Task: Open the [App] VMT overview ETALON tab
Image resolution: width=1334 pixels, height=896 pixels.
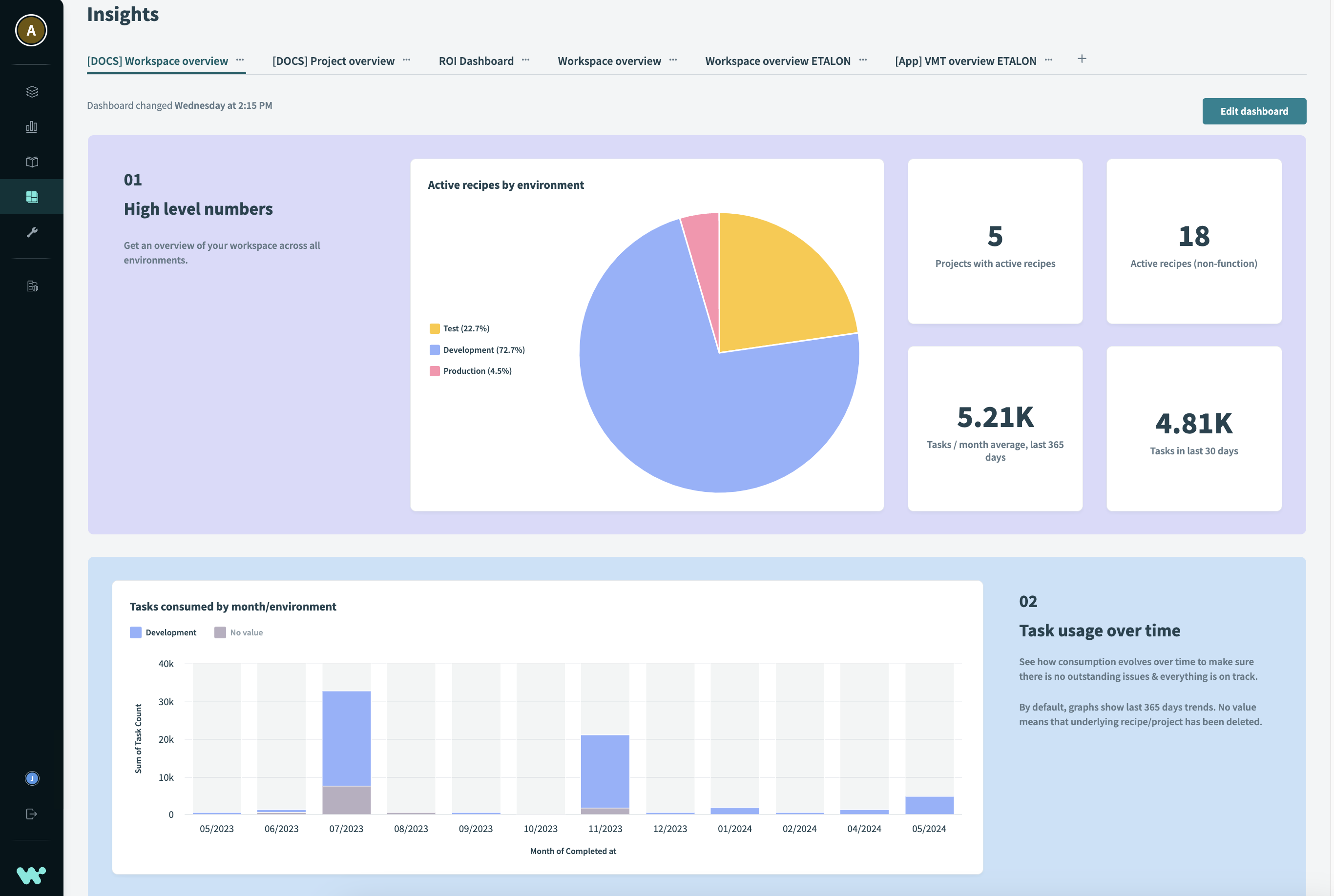Action: pyautogui.click(x=965, y=61)
